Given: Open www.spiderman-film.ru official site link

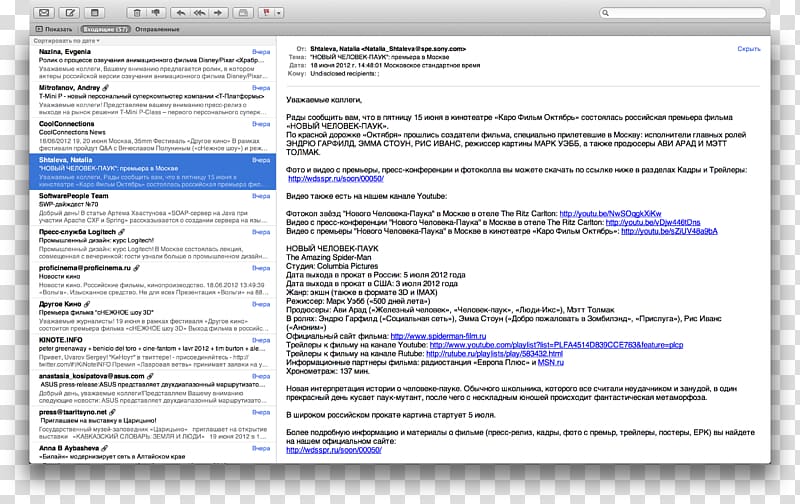Looking at the screenshot, I should 438,336.
